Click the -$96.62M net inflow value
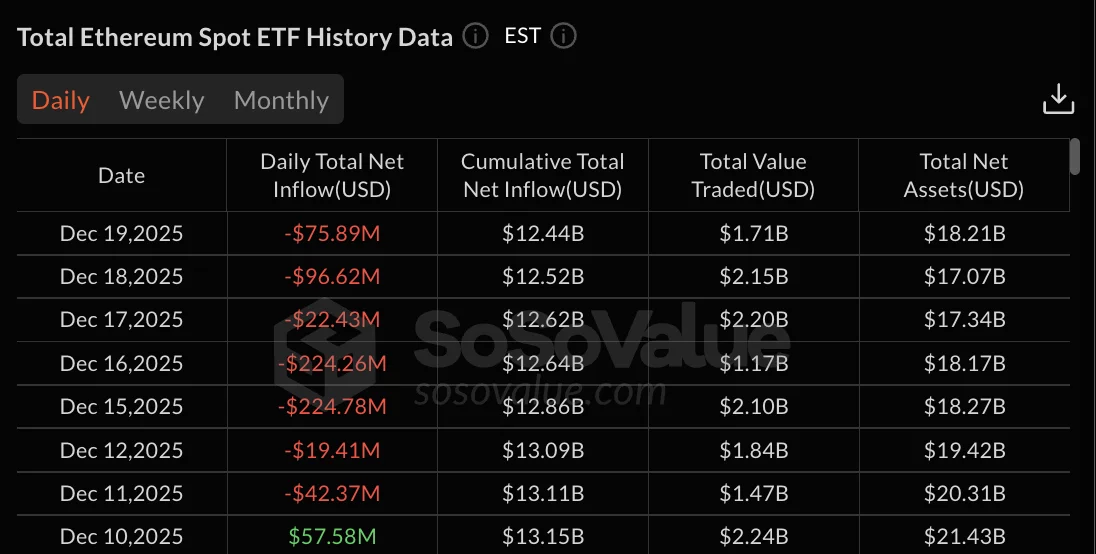This screenshot has width=1096, height=554. point(332,277)
